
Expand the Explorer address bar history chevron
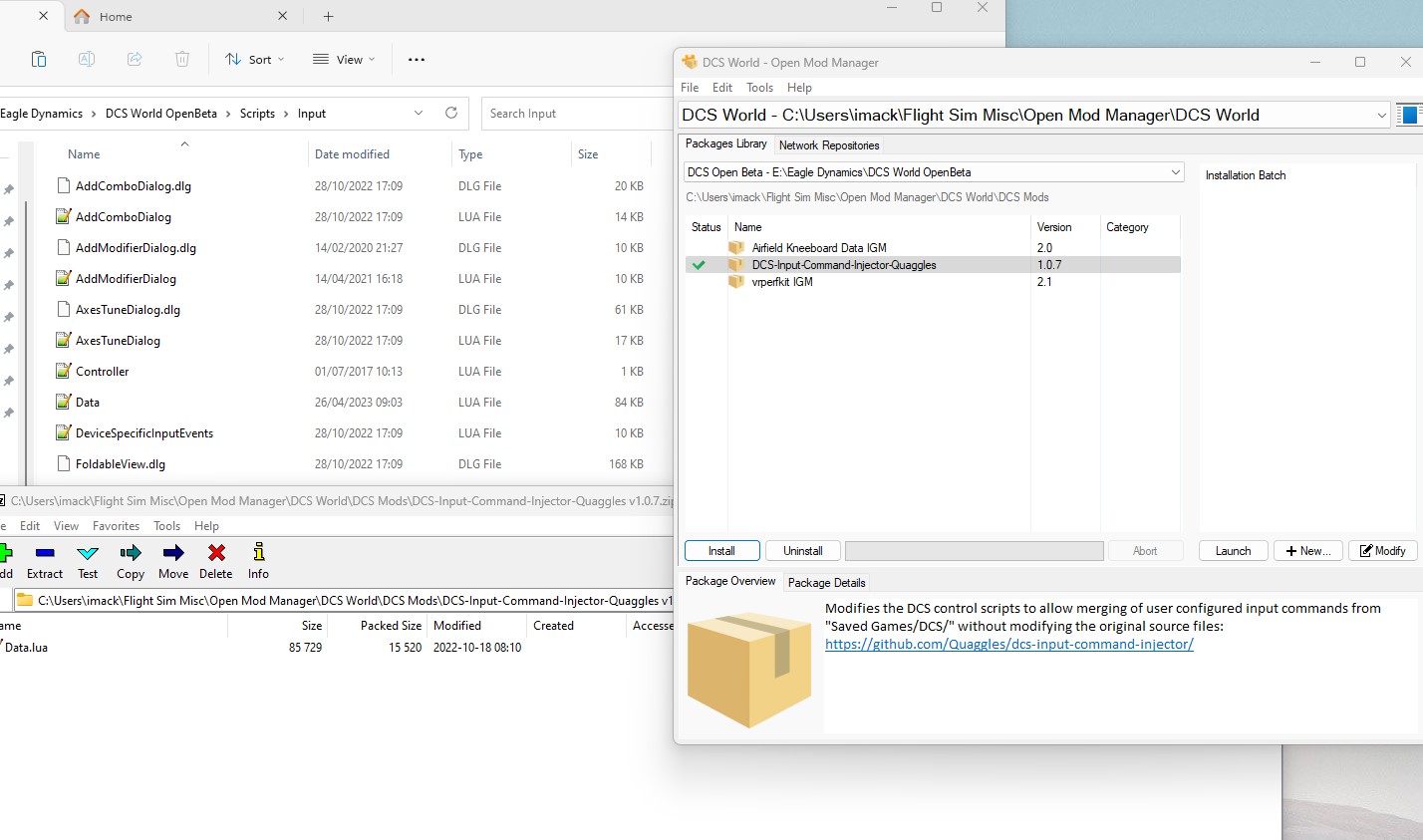click(x=419, y=113)
